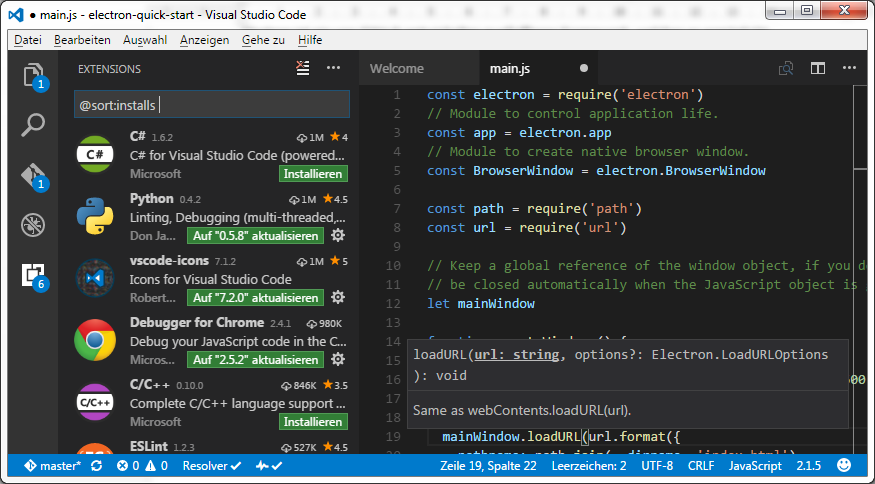Open the warnings count in status bar

coord(156,466)
